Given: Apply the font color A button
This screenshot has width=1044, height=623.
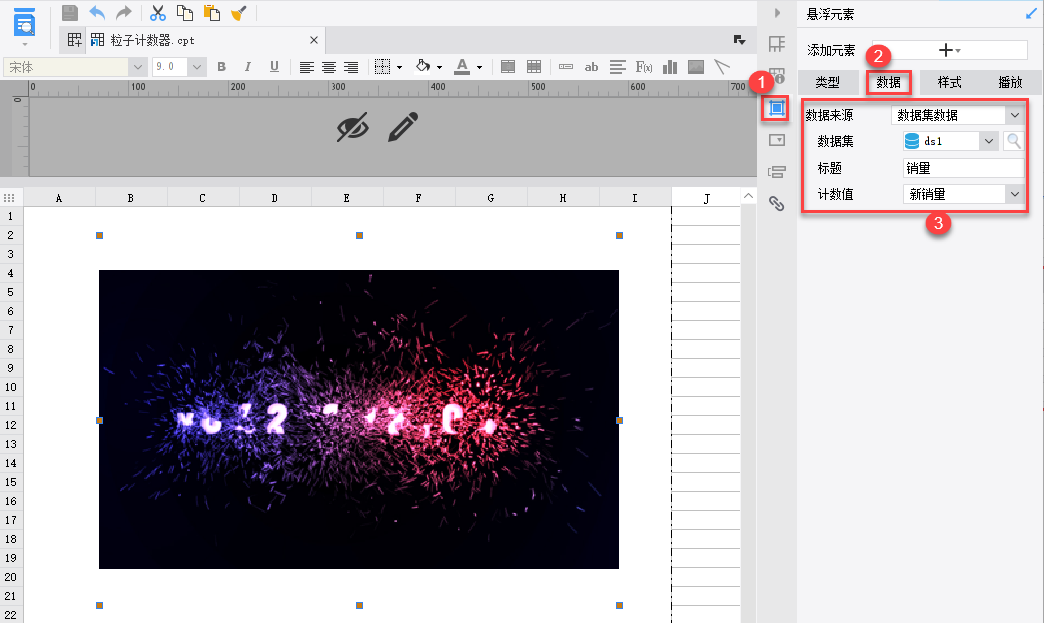Looking at the screenshot, I should tap(462, 67).
